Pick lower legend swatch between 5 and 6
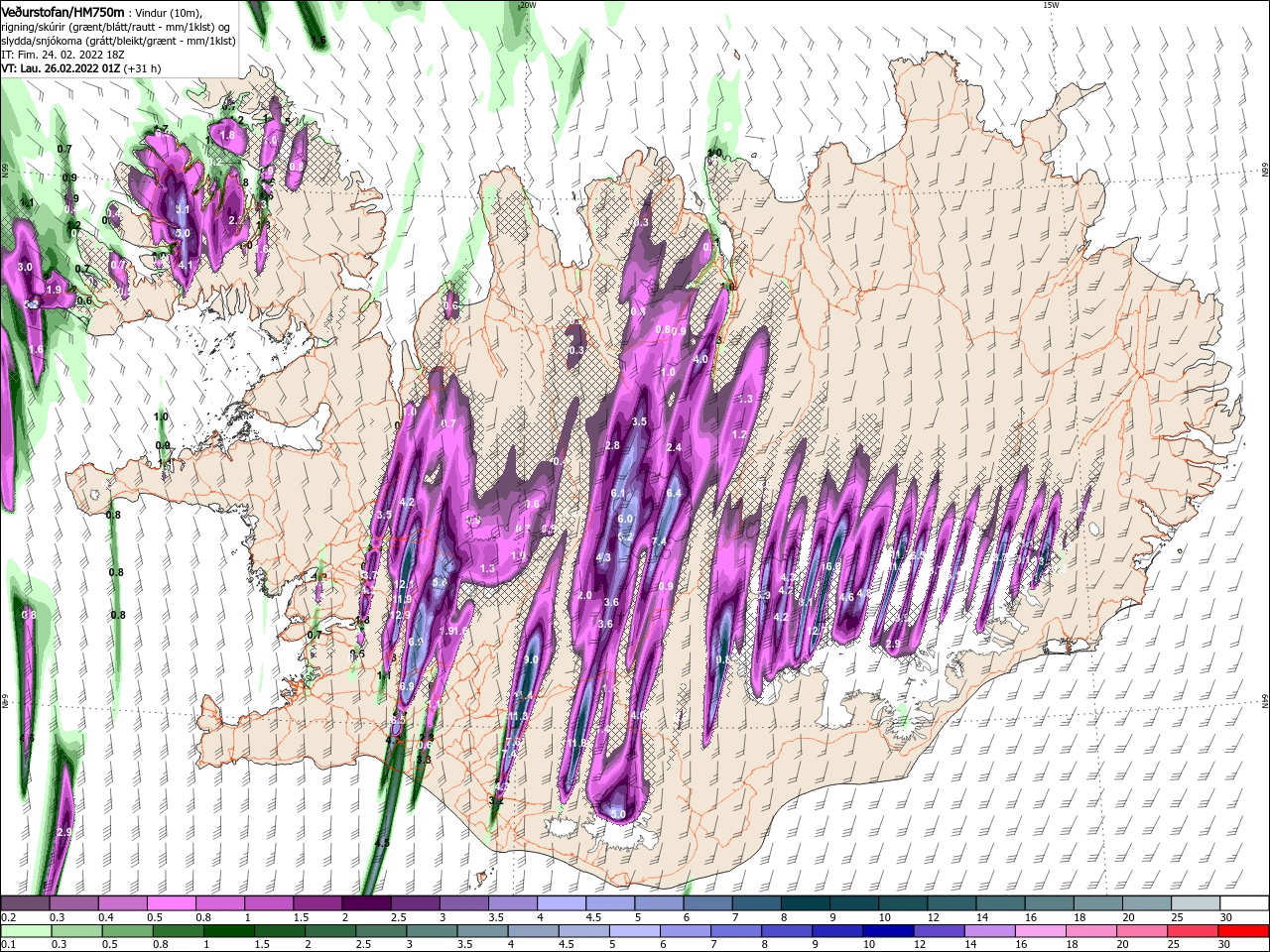The width and height of the screenshot is (1270, 952). 634,931
